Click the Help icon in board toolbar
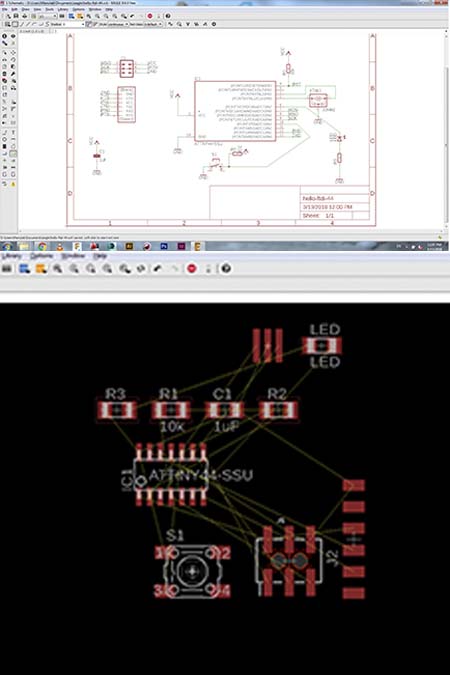 click(x=226, y=268)
